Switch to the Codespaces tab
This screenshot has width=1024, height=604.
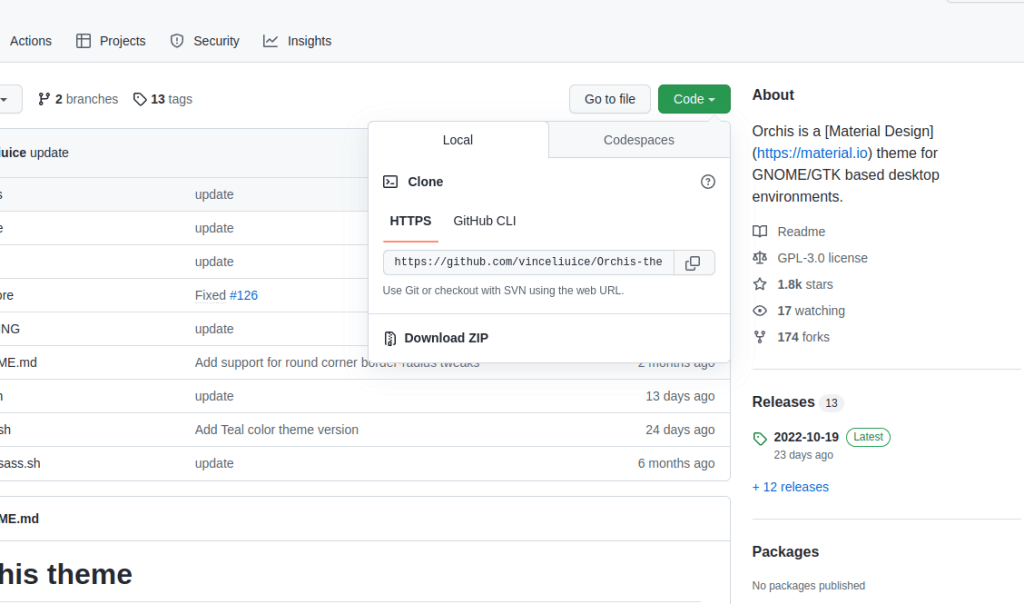pyautogui.click(x=639, y=140)
